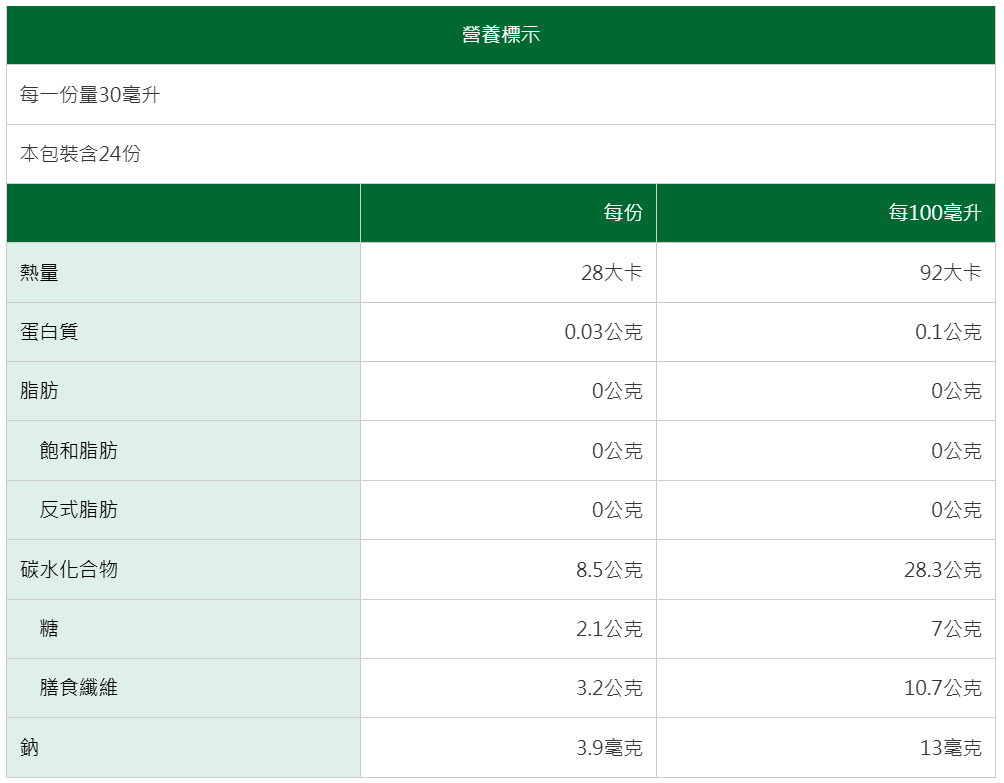Click the 28大卡 calorie value
Image resolution: width=1004 pixels, height=783 pixels.
coord(611,272)
